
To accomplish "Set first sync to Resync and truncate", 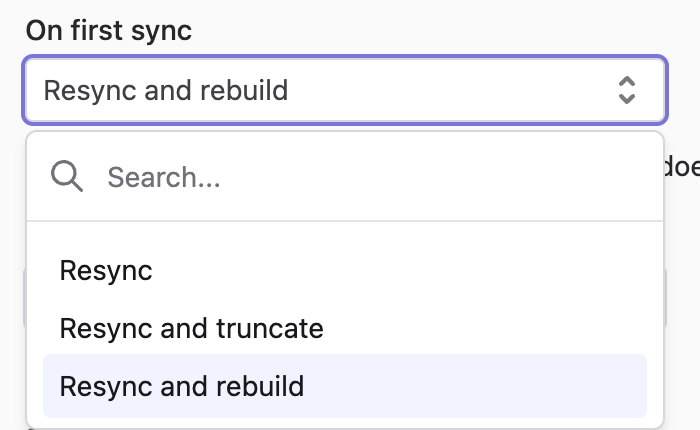I will pyautogui.click(x=192, y=328).
